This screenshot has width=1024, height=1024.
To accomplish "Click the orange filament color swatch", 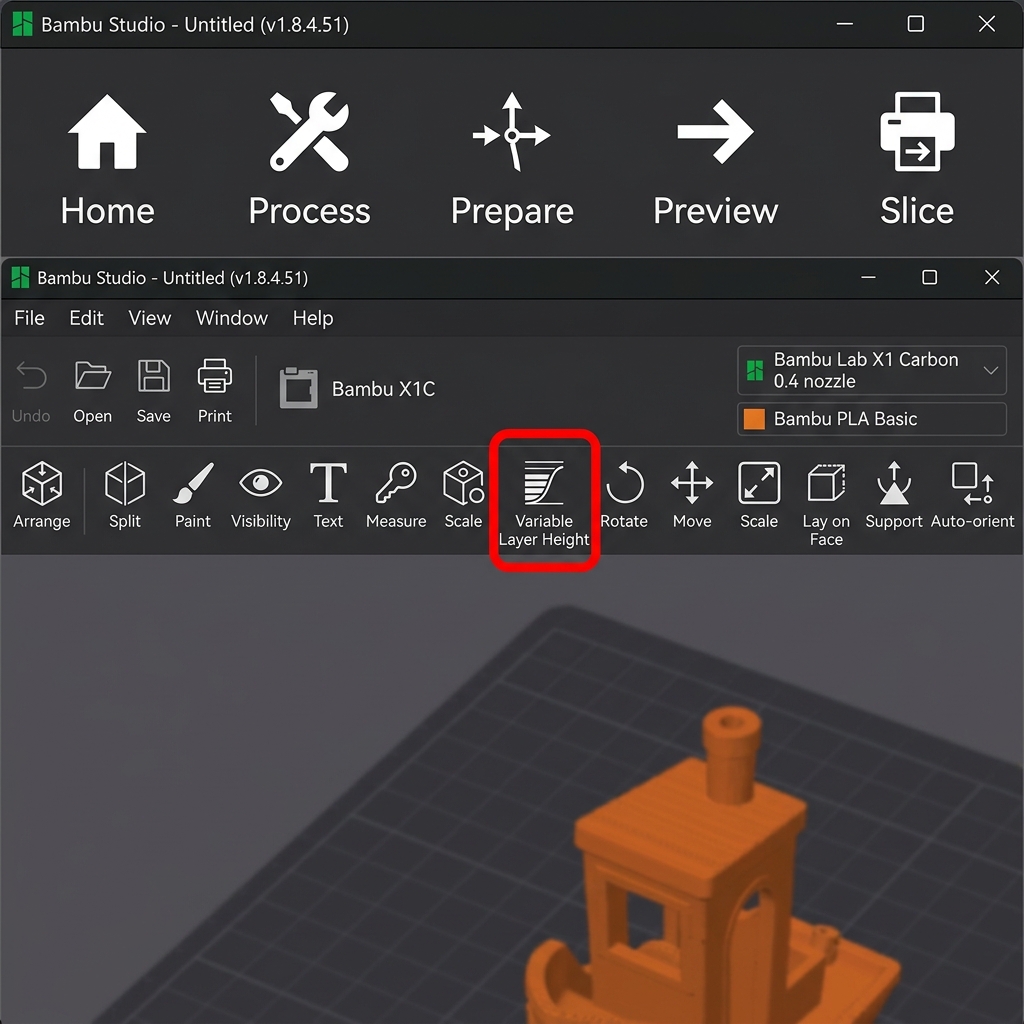I will coord(754,419).
